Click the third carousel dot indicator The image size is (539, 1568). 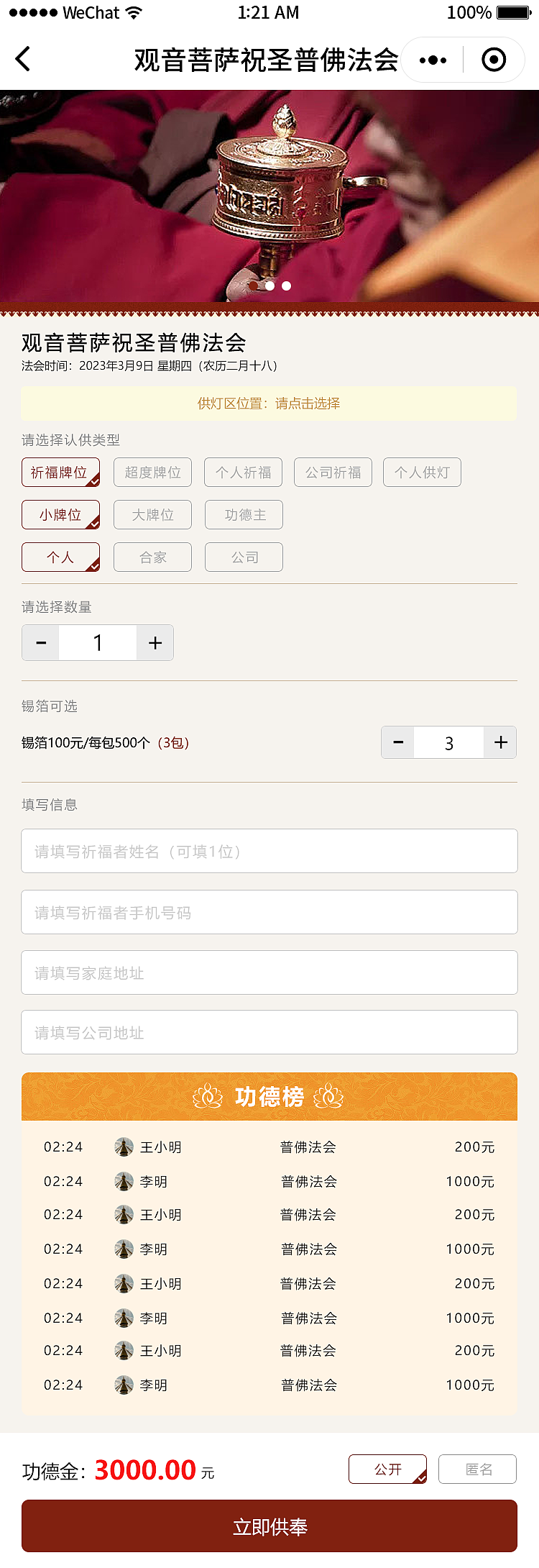click(x=286, y=286)
